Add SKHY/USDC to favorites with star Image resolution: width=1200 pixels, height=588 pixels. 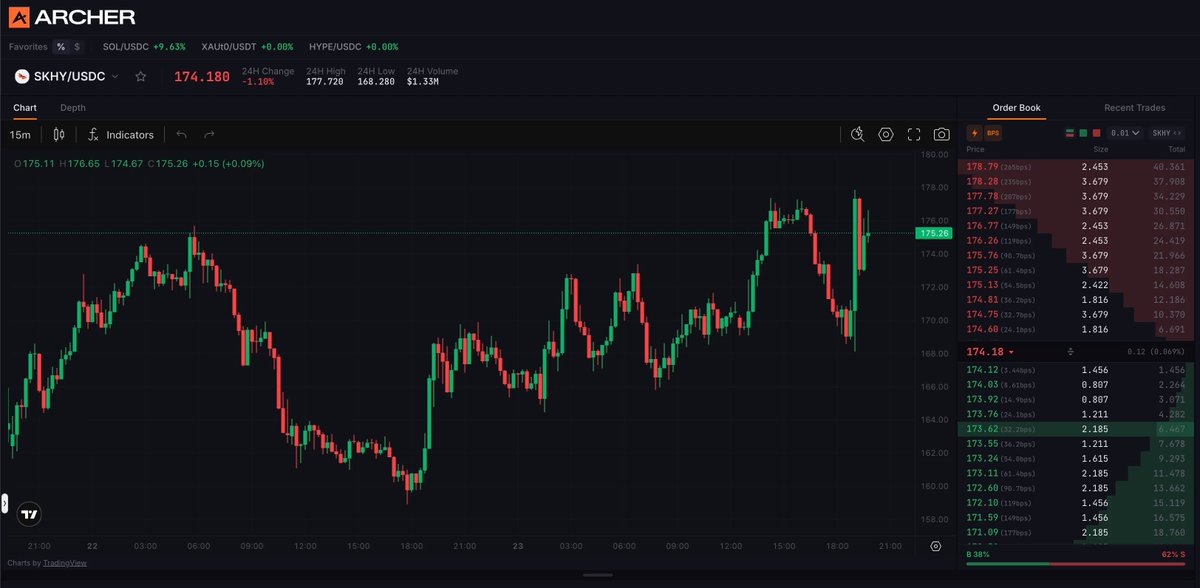pyautogui.click(x=141, y=76)
